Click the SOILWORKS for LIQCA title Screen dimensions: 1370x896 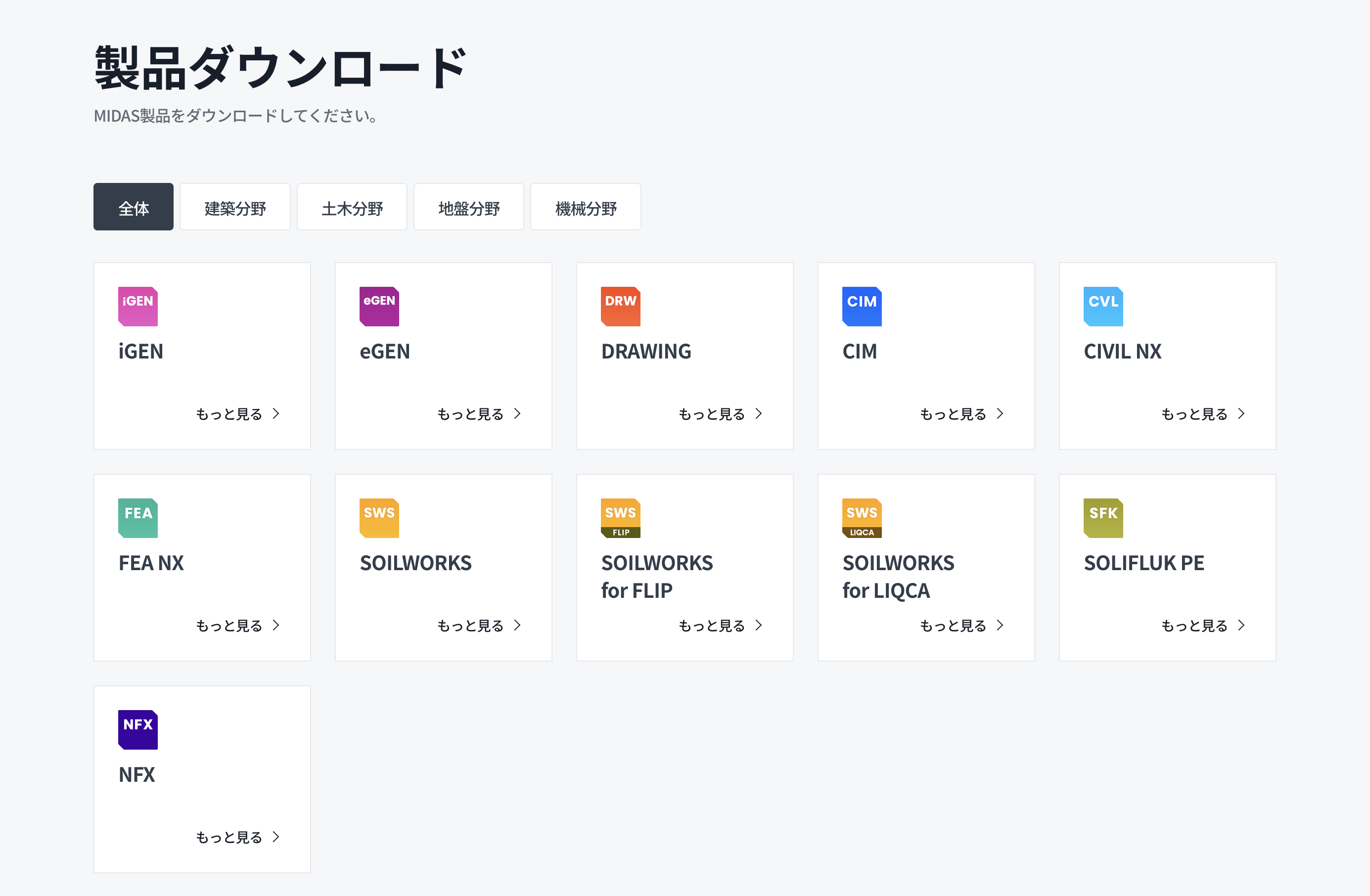(899, 577)
